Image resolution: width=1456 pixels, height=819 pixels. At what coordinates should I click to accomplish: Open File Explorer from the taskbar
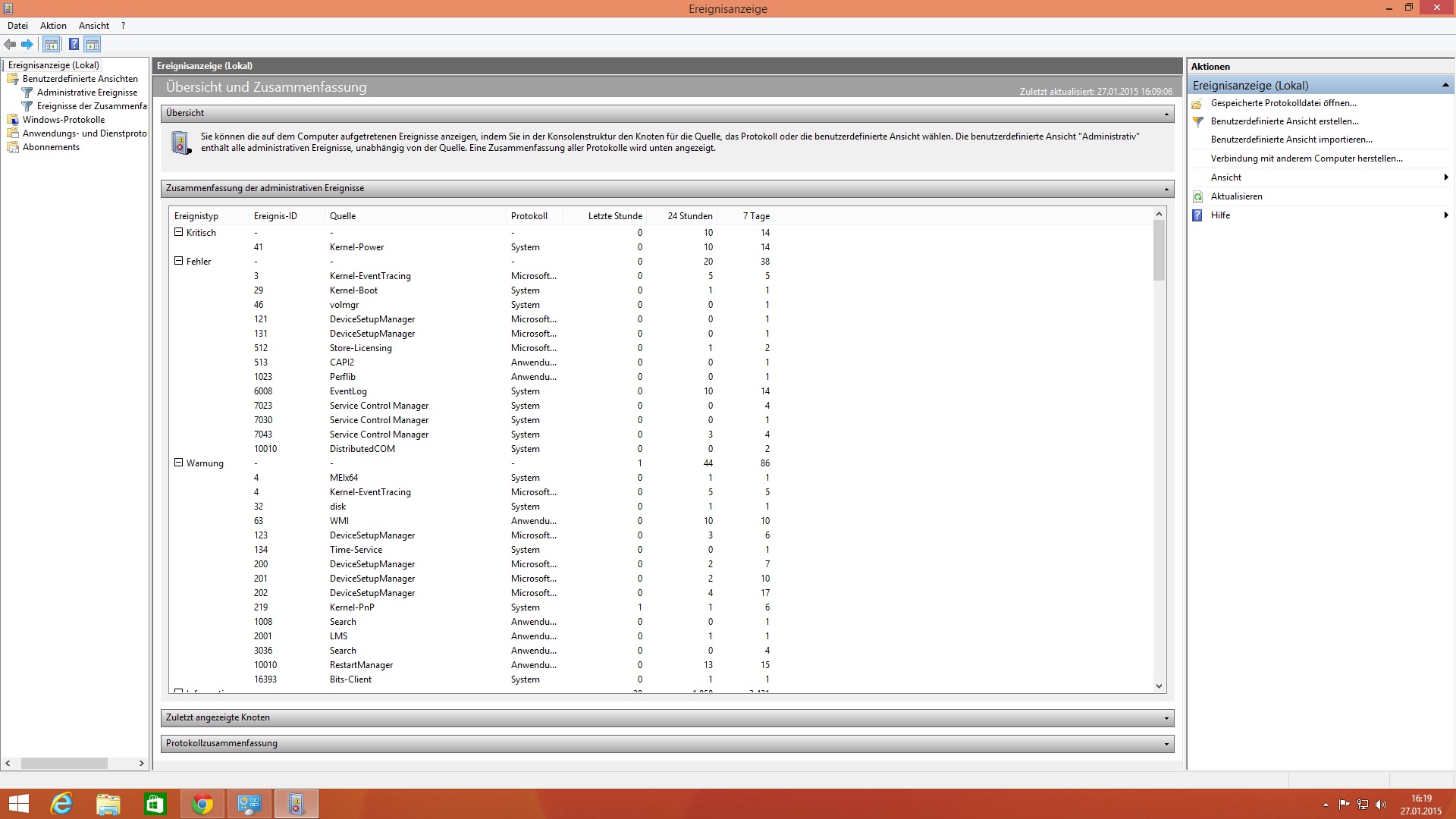[x=108, y=804]
